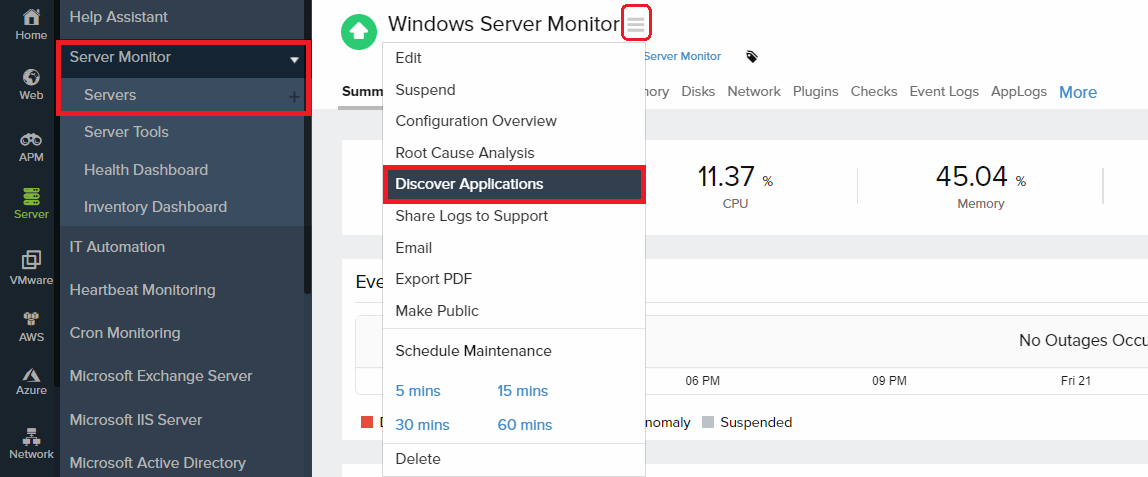Open the Network sidebar icon

[31, 437]
